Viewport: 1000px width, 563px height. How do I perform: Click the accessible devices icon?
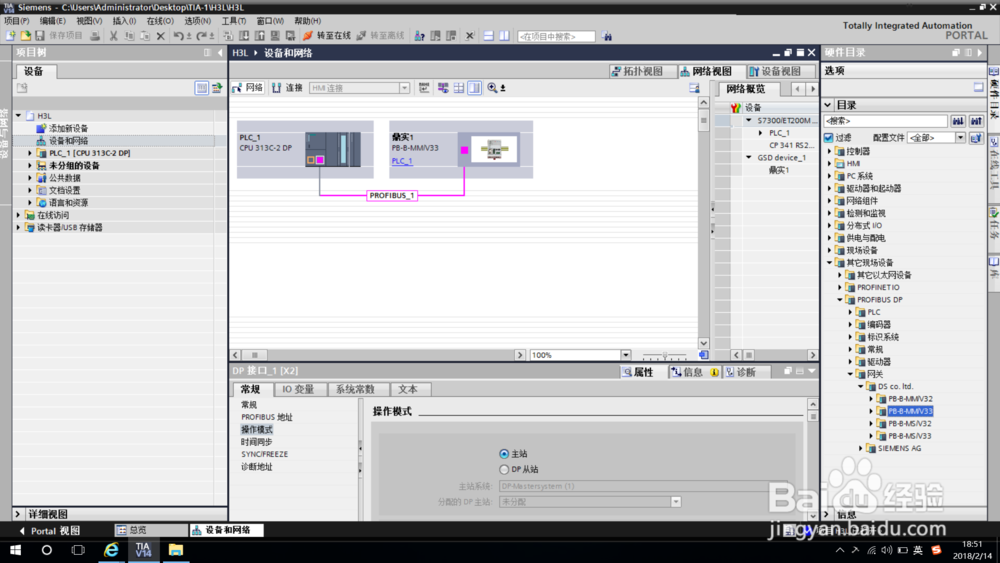click(x=420, y=36)
